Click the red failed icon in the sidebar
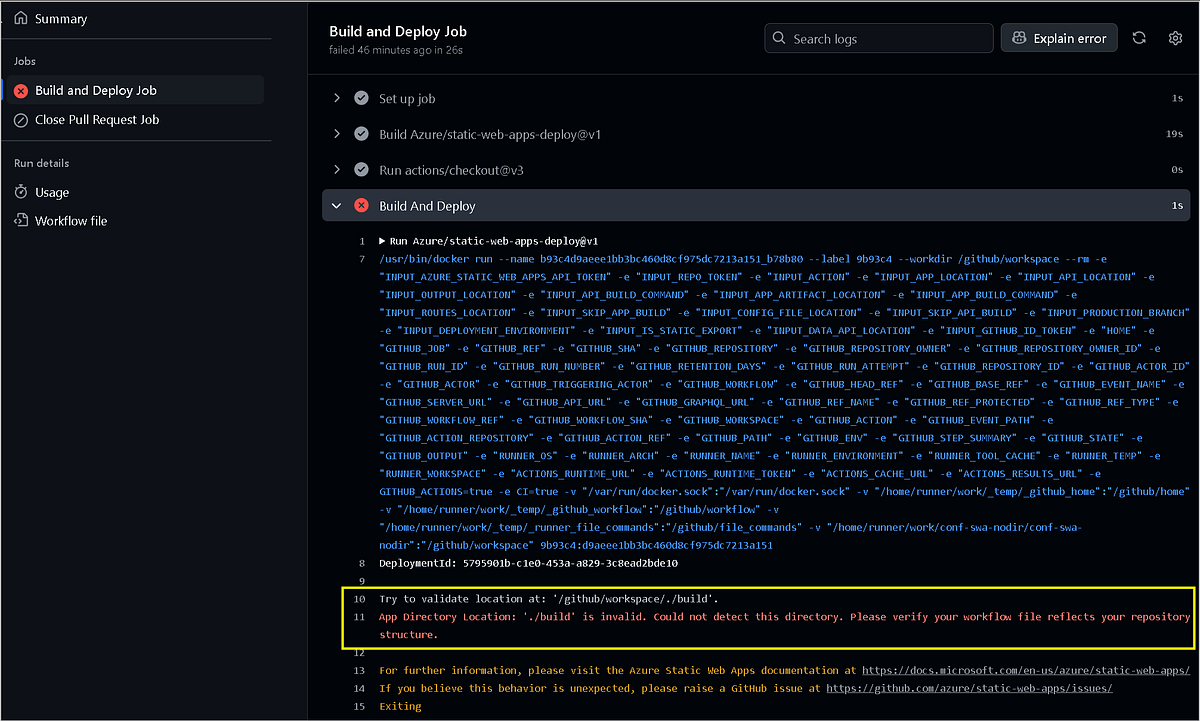The width and height of the screenshot is (1200, 721). [x=21, y=91]
